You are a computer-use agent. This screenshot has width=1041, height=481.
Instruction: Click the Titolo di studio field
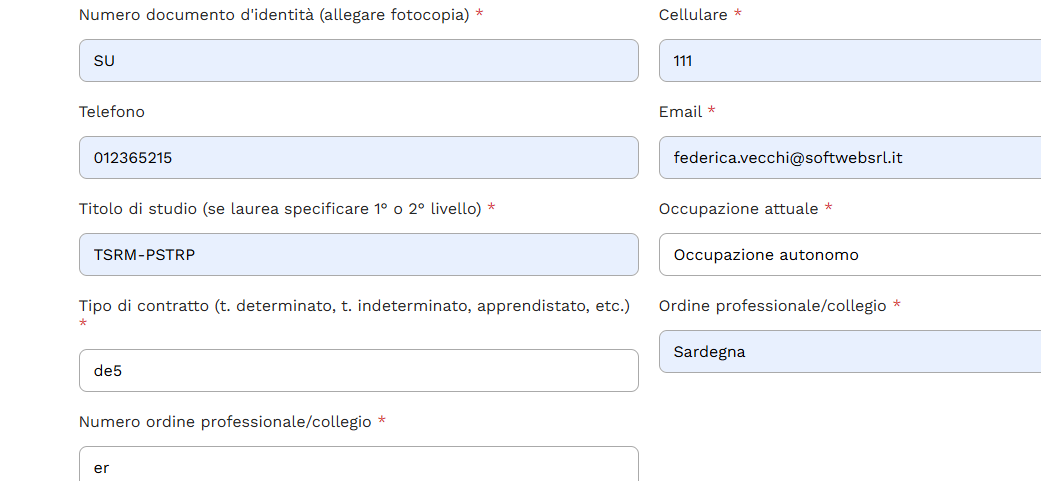point(358,255)
